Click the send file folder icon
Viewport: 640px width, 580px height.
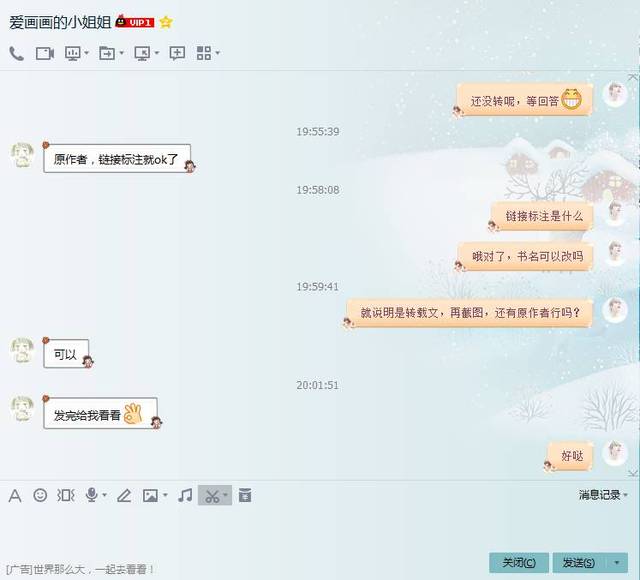107,53
